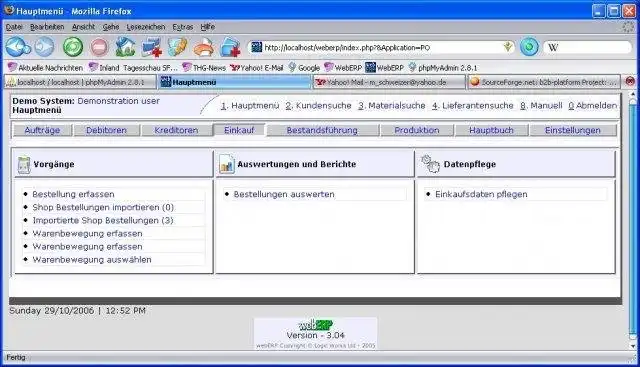Viewport: 640px width, 367px height.
Task: Click the 3. Materialsuche quick link
Action: 391,106
